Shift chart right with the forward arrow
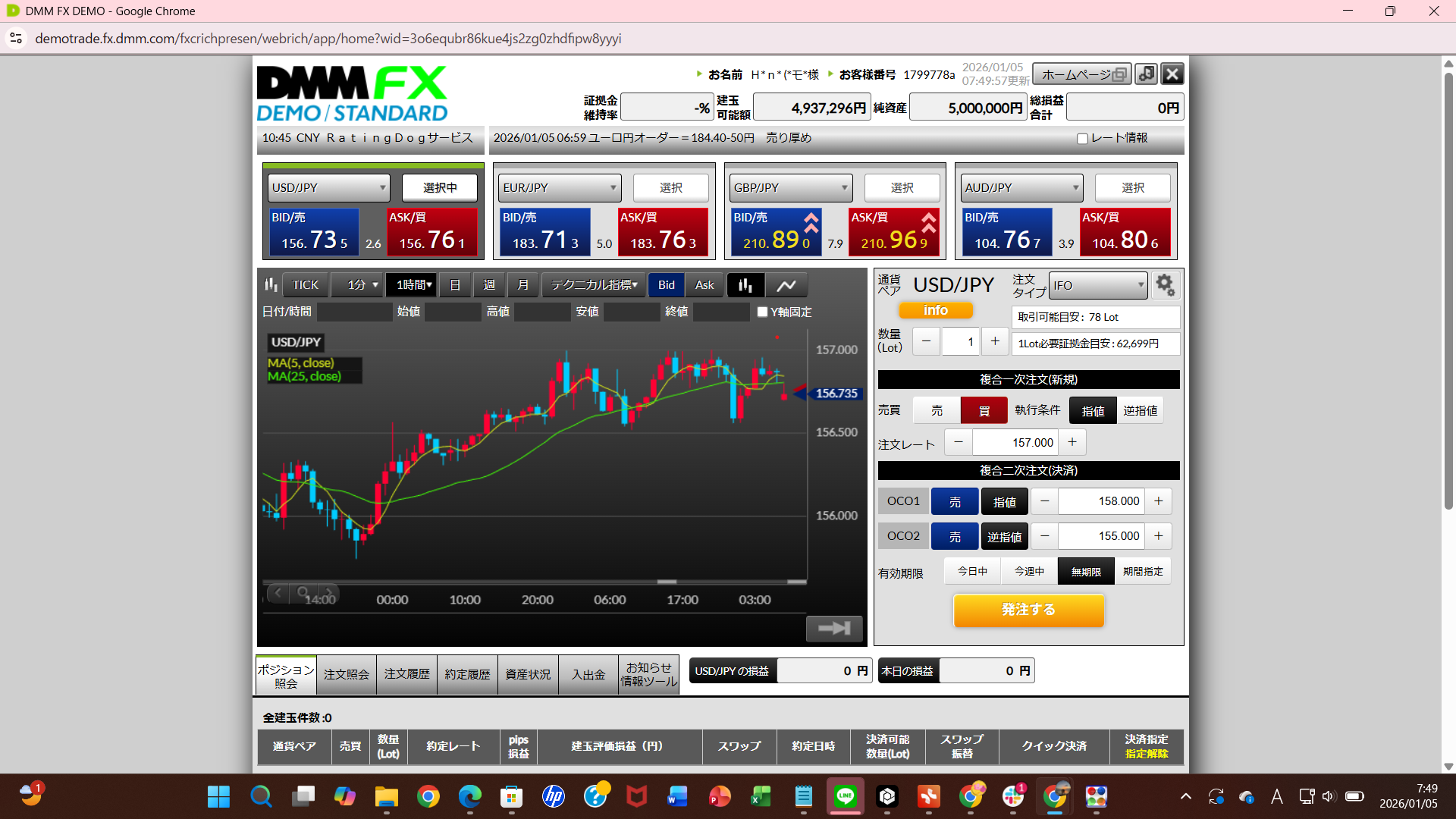The image size is (1456, 819). [x=328, y=592]
